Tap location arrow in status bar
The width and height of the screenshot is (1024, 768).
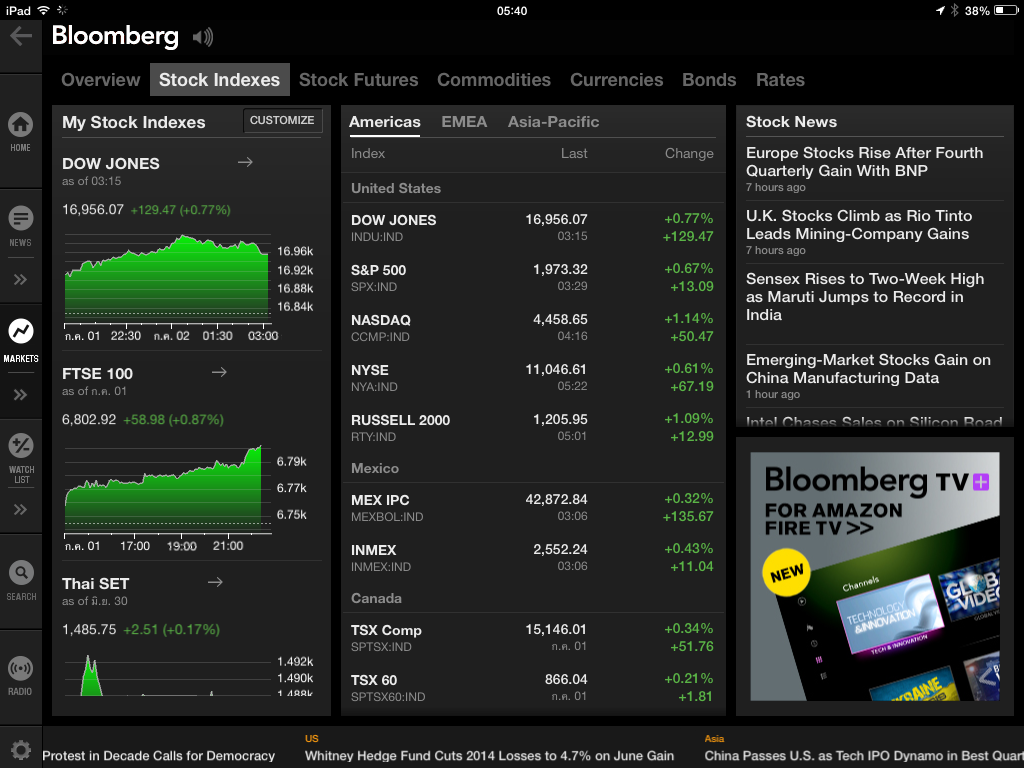tap(940, 10)
